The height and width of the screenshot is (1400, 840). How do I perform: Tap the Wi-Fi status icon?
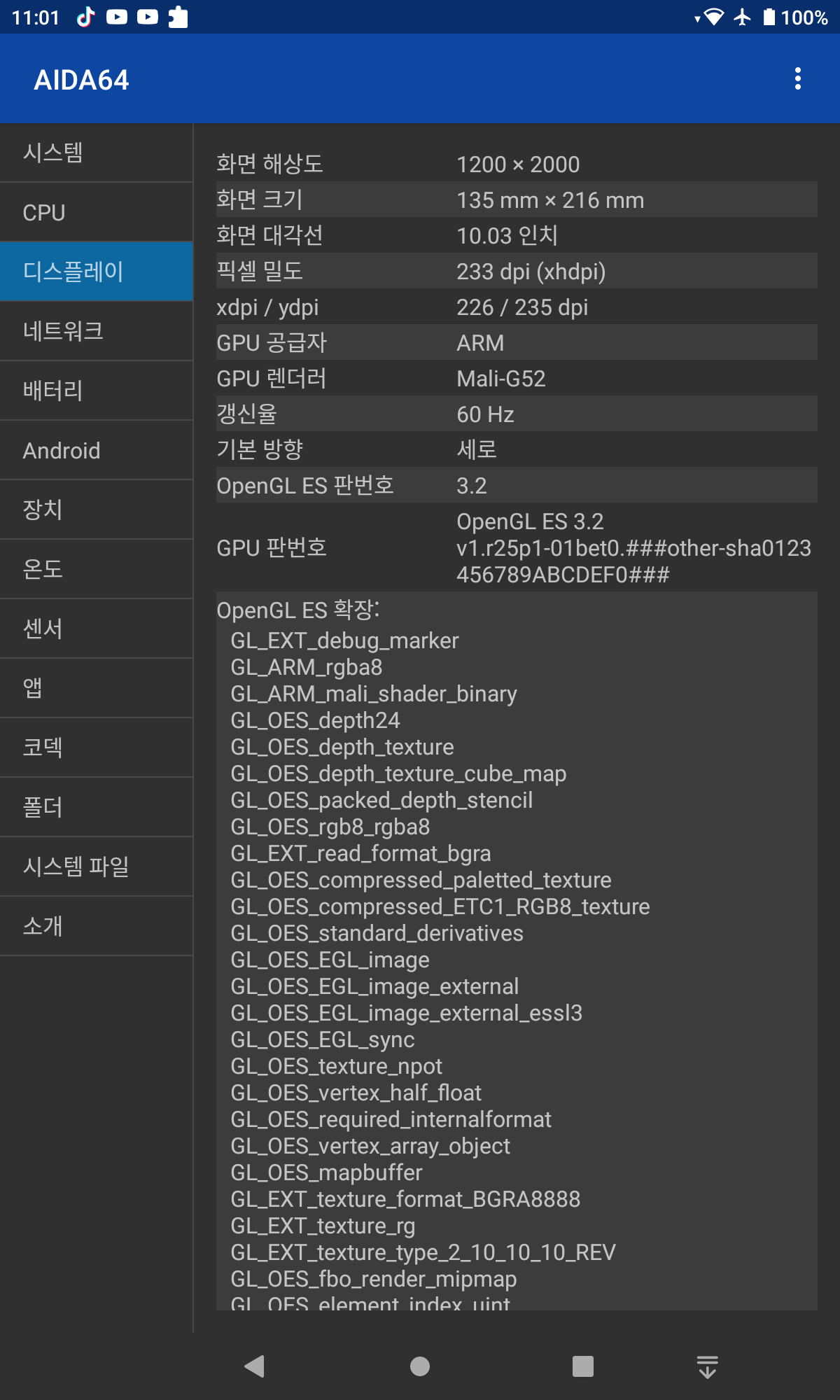click(713, 17)
